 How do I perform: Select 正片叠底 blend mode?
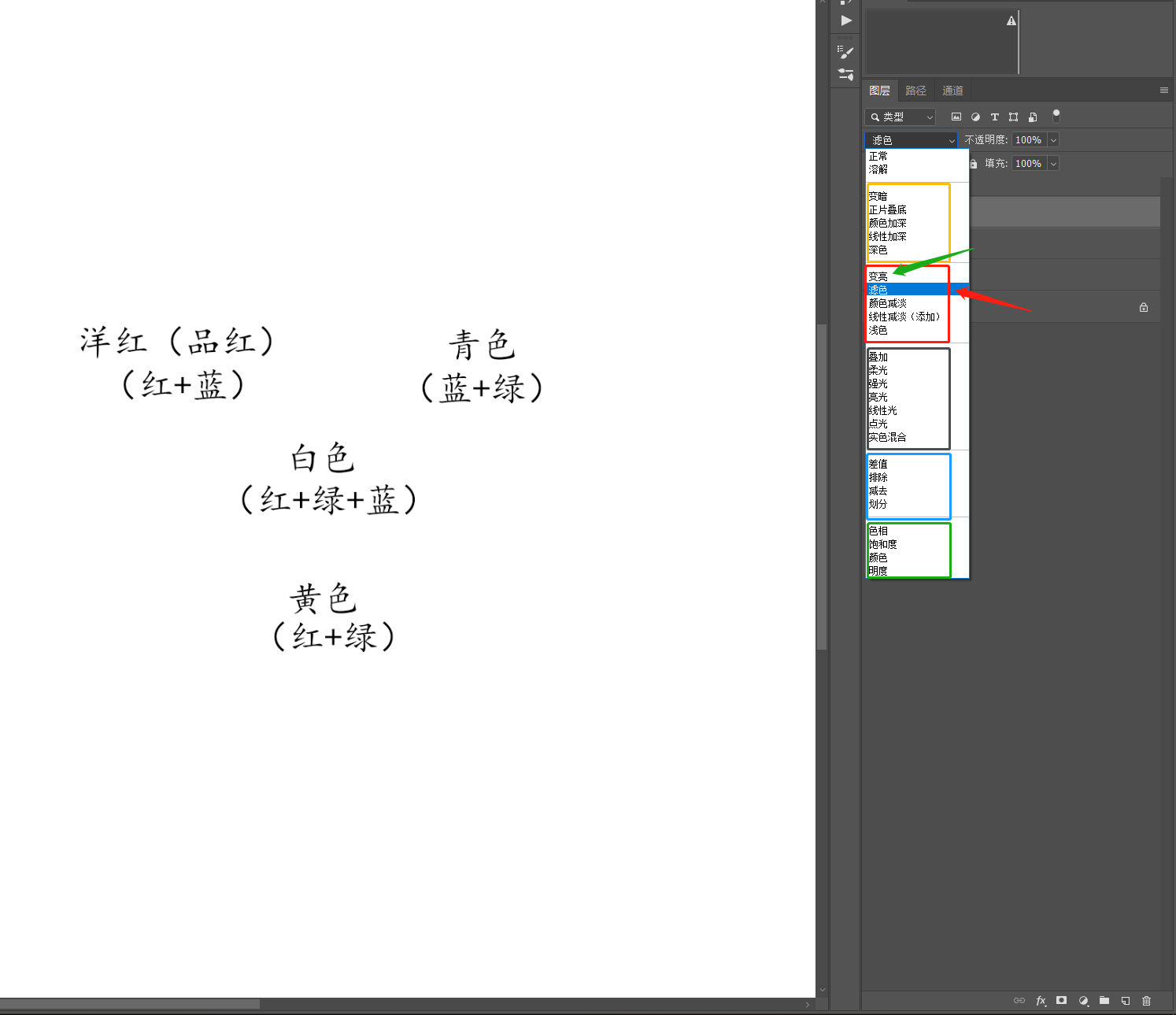[887, 210]
